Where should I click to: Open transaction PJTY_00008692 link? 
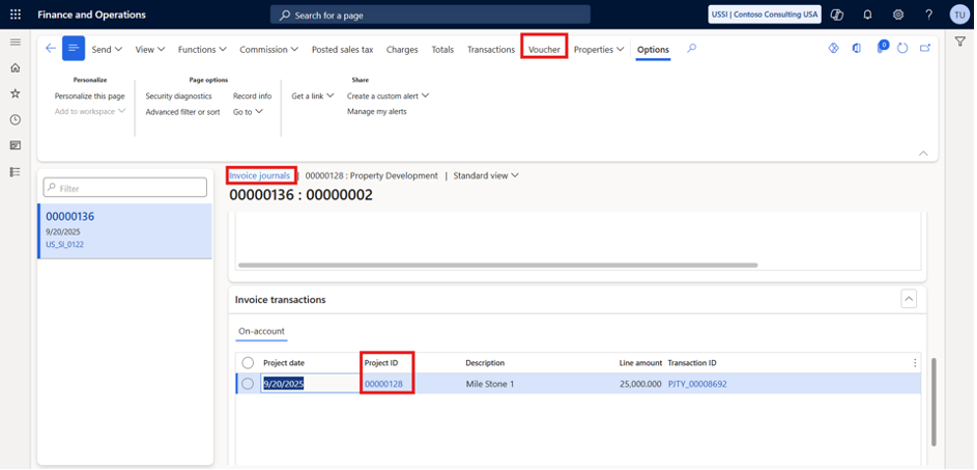[697, 384]
